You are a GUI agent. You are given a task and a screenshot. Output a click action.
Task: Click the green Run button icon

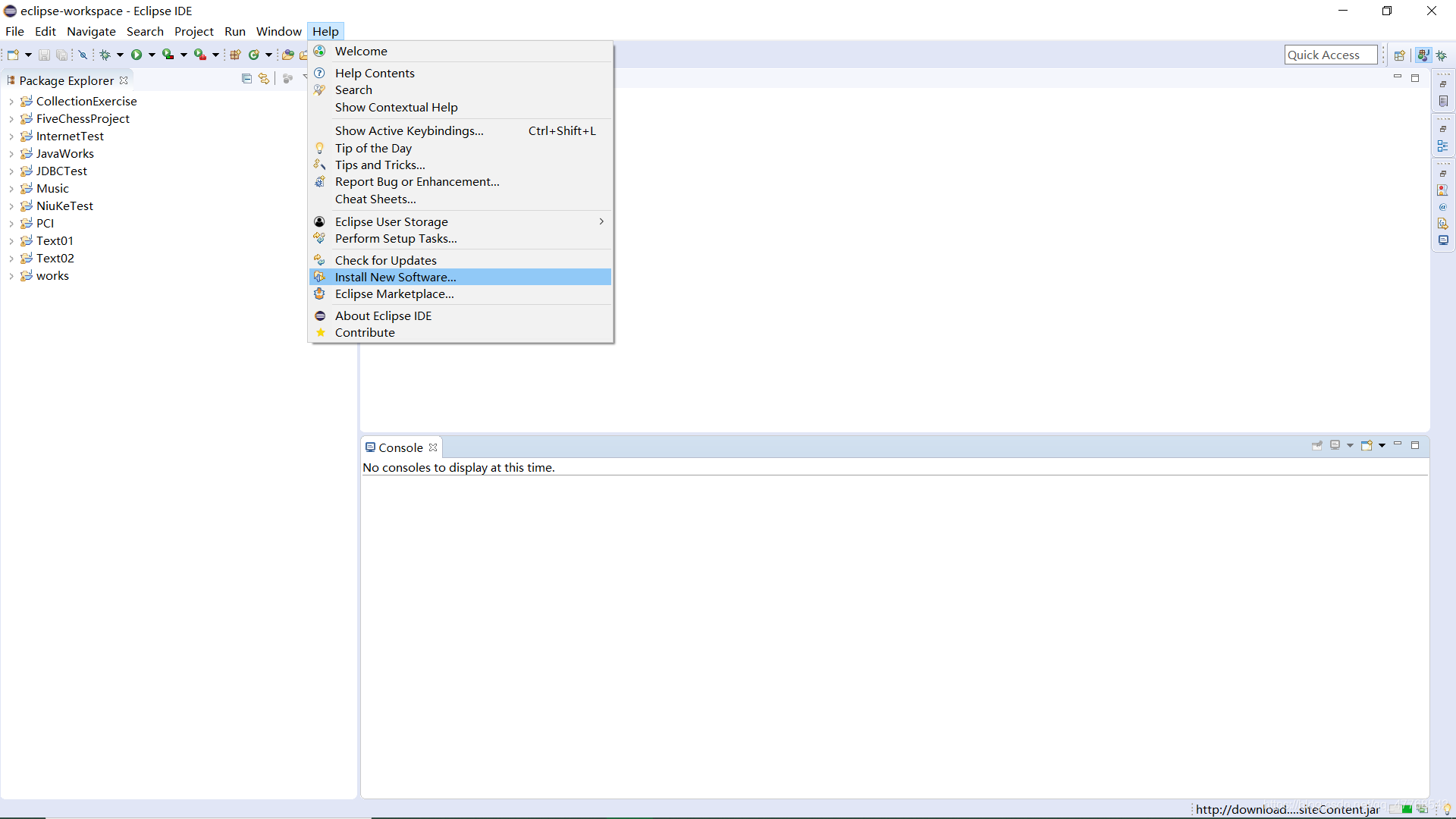coord(136,55)
